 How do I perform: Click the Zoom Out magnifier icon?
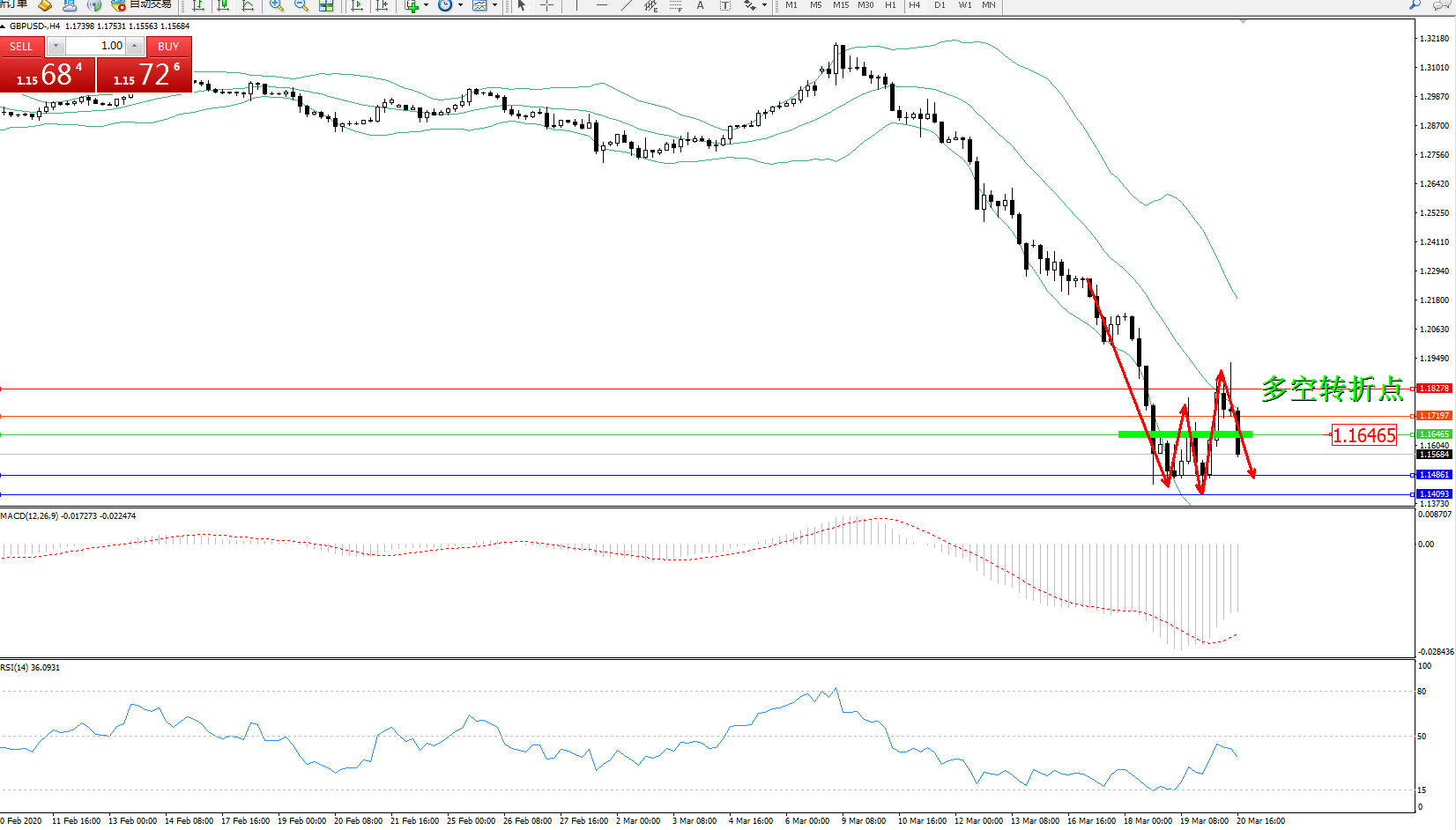coord(301,5)
